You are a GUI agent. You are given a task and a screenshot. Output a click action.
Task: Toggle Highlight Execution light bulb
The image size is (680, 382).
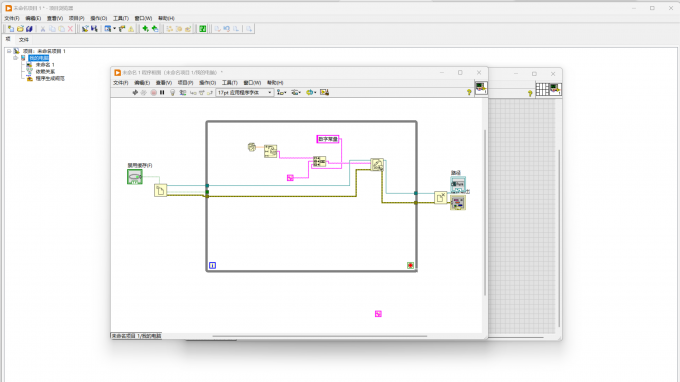(173, 92)
